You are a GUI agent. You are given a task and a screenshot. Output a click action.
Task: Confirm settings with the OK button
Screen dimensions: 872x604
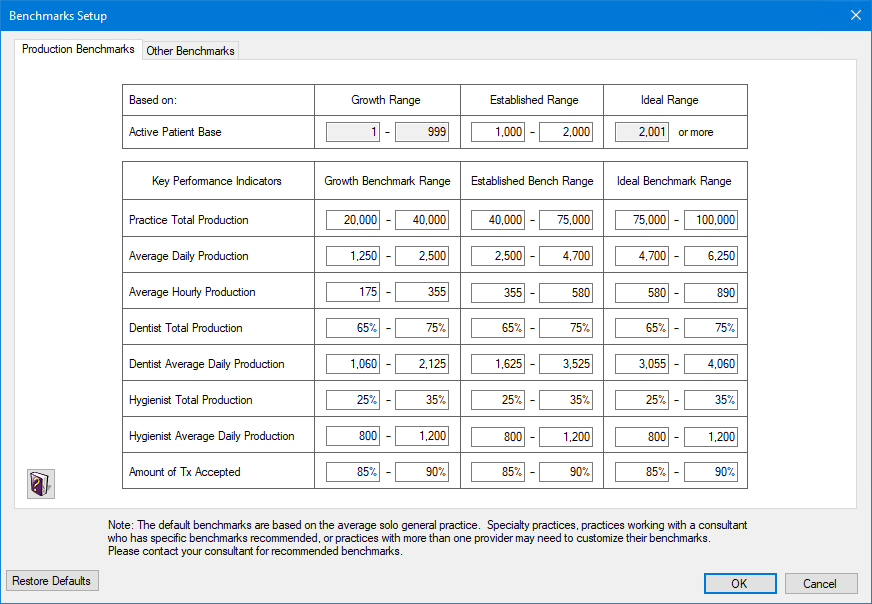(740, 583)
